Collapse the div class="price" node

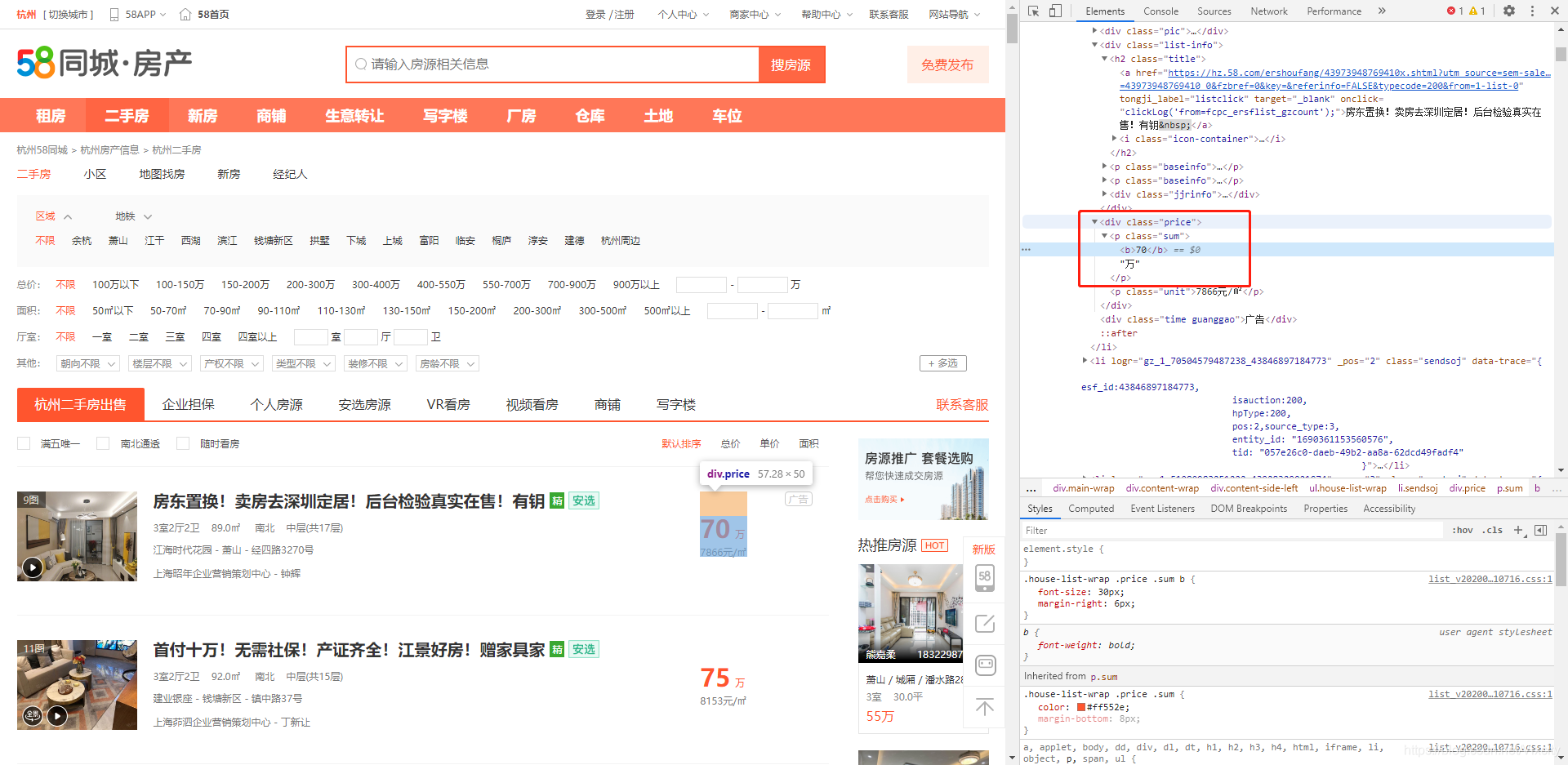[1094, 222]
